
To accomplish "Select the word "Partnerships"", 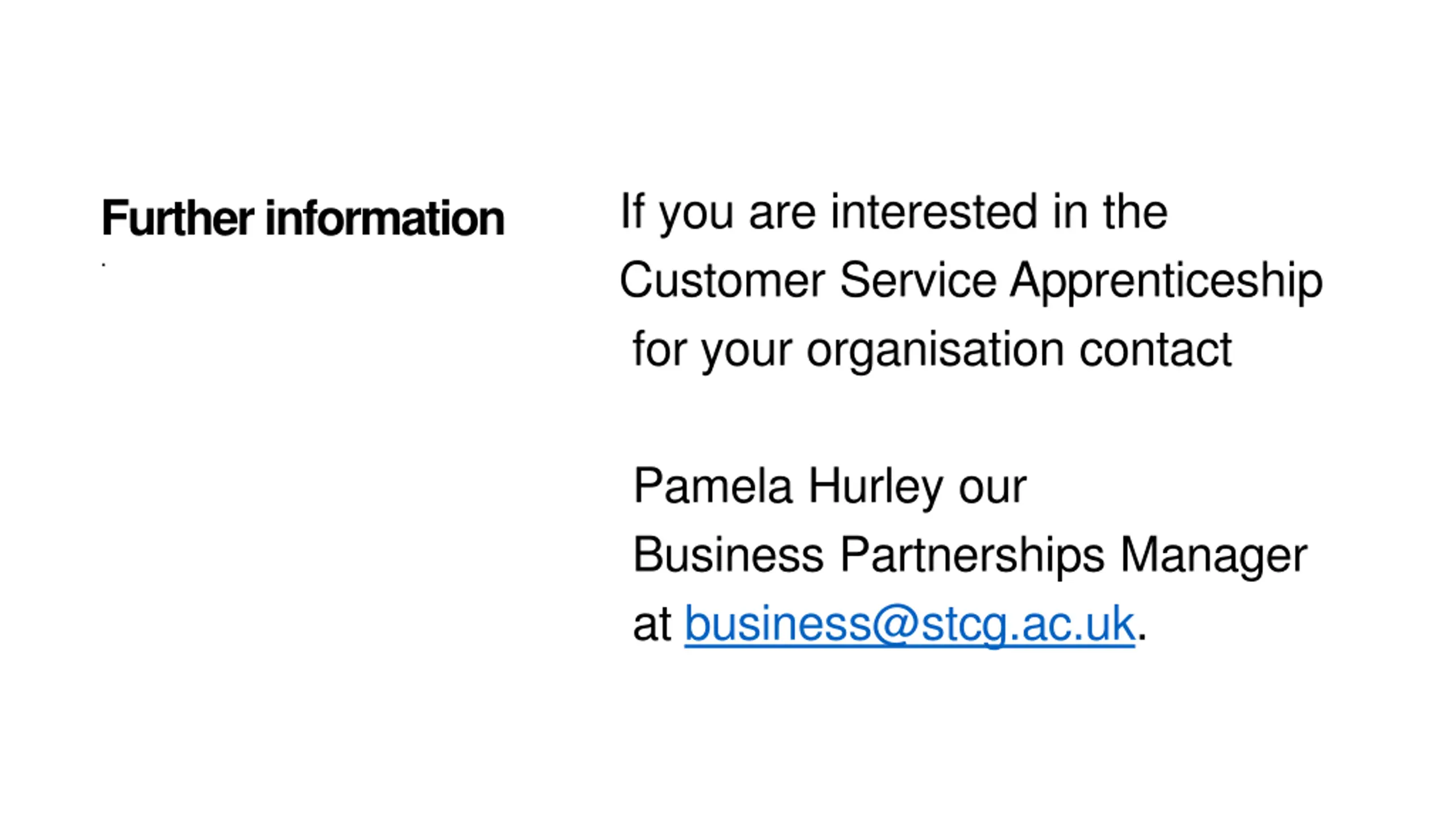I will pyautogui.click(x=972, y=555).
